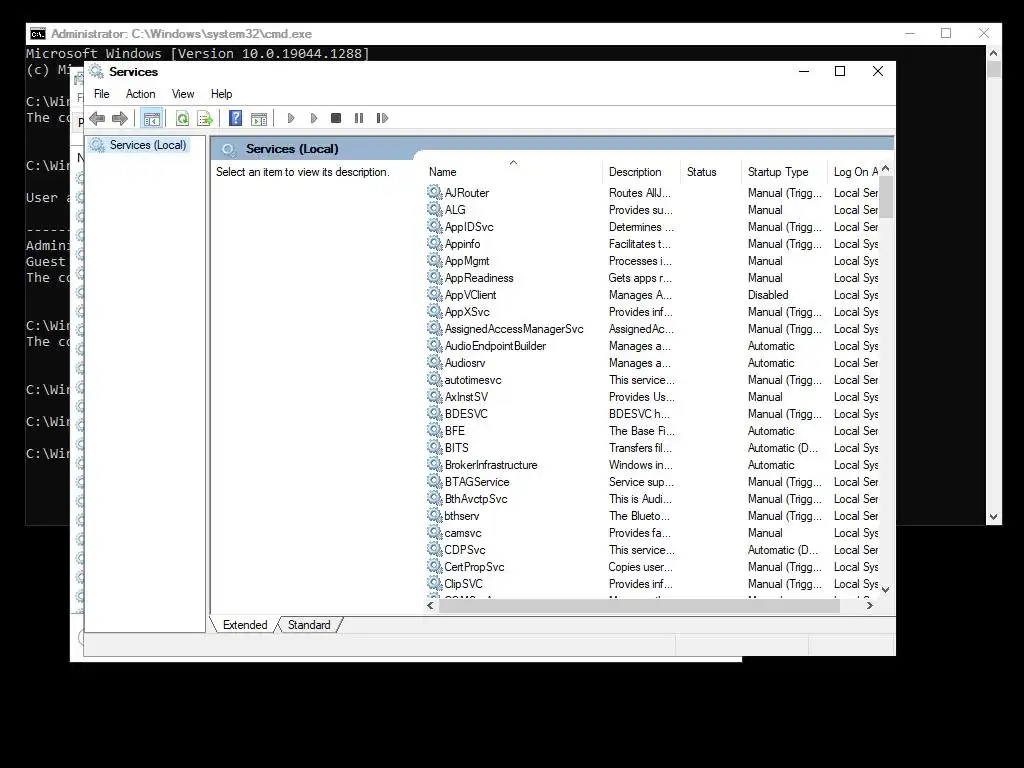Click the services list scroll-up arrow
The image size is (1024, 768).
point(886,168)
